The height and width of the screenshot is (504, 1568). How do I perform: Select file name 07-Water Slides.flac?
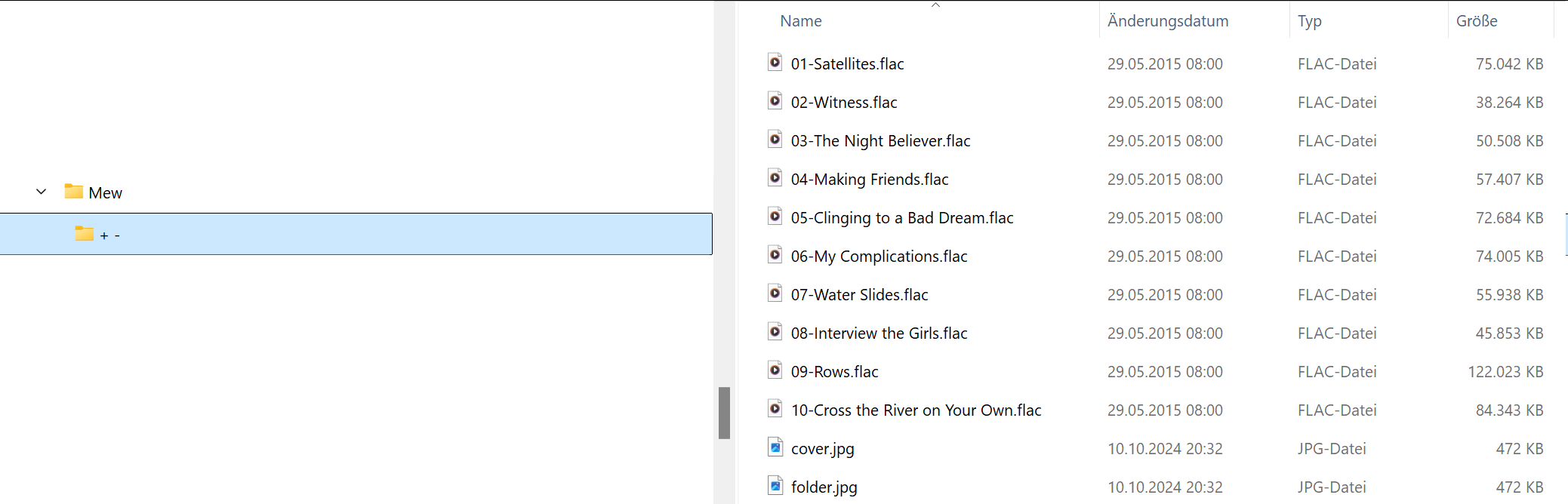click(x=859, y=295)
